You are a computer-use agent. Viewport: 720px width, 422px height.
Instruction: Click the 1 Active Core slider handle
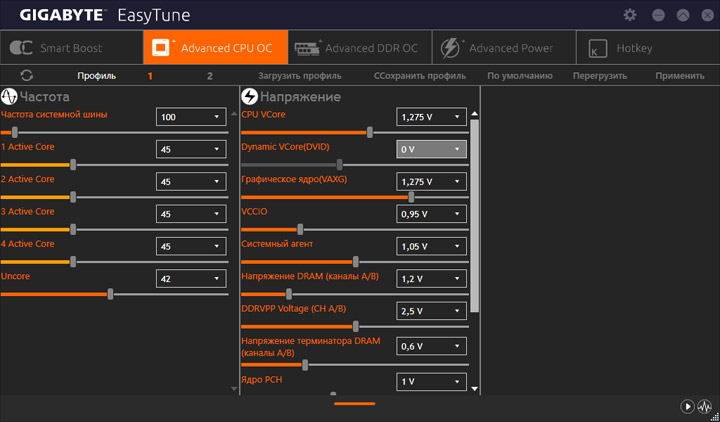coord(73,165)
